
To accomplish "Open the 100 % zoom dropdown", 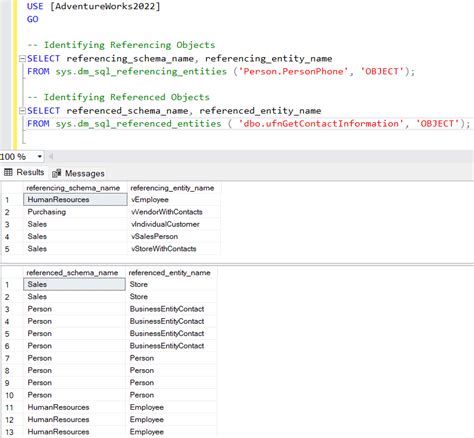I will click(x=40, y=156).
